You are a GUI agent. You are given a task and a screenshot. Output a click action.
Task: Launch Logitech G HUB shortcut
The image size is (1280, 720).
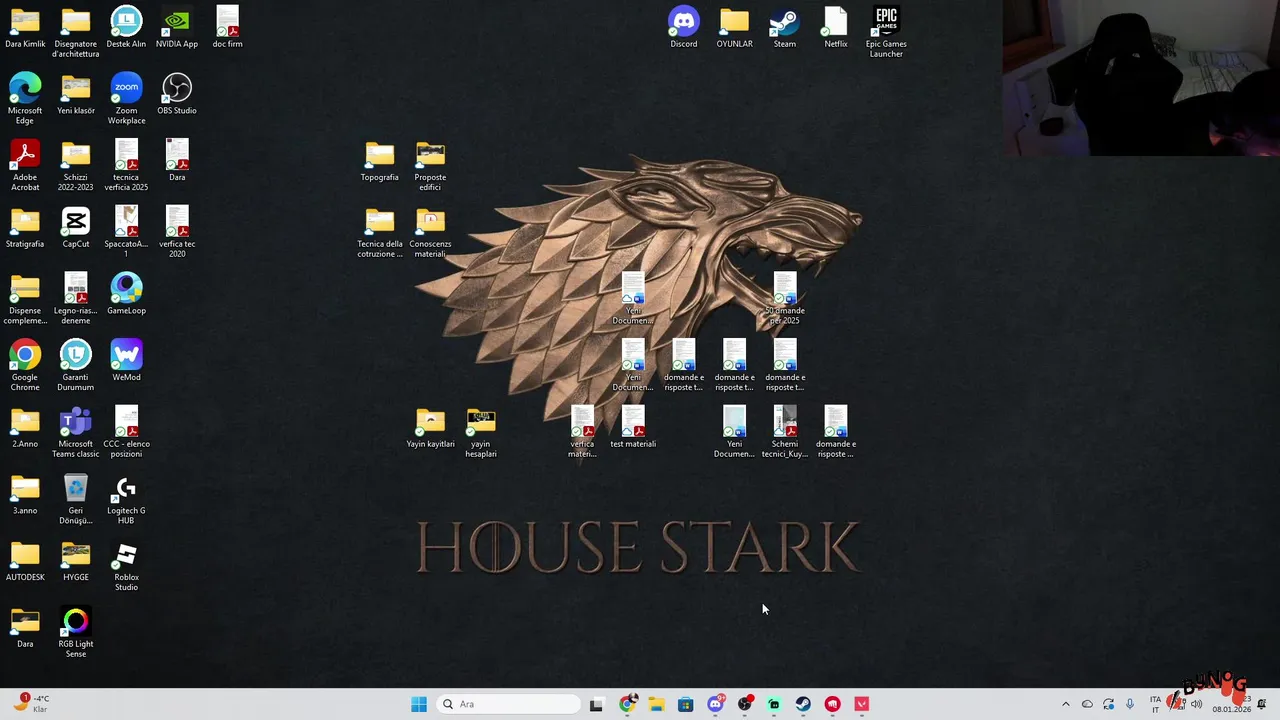click(126, 500)
